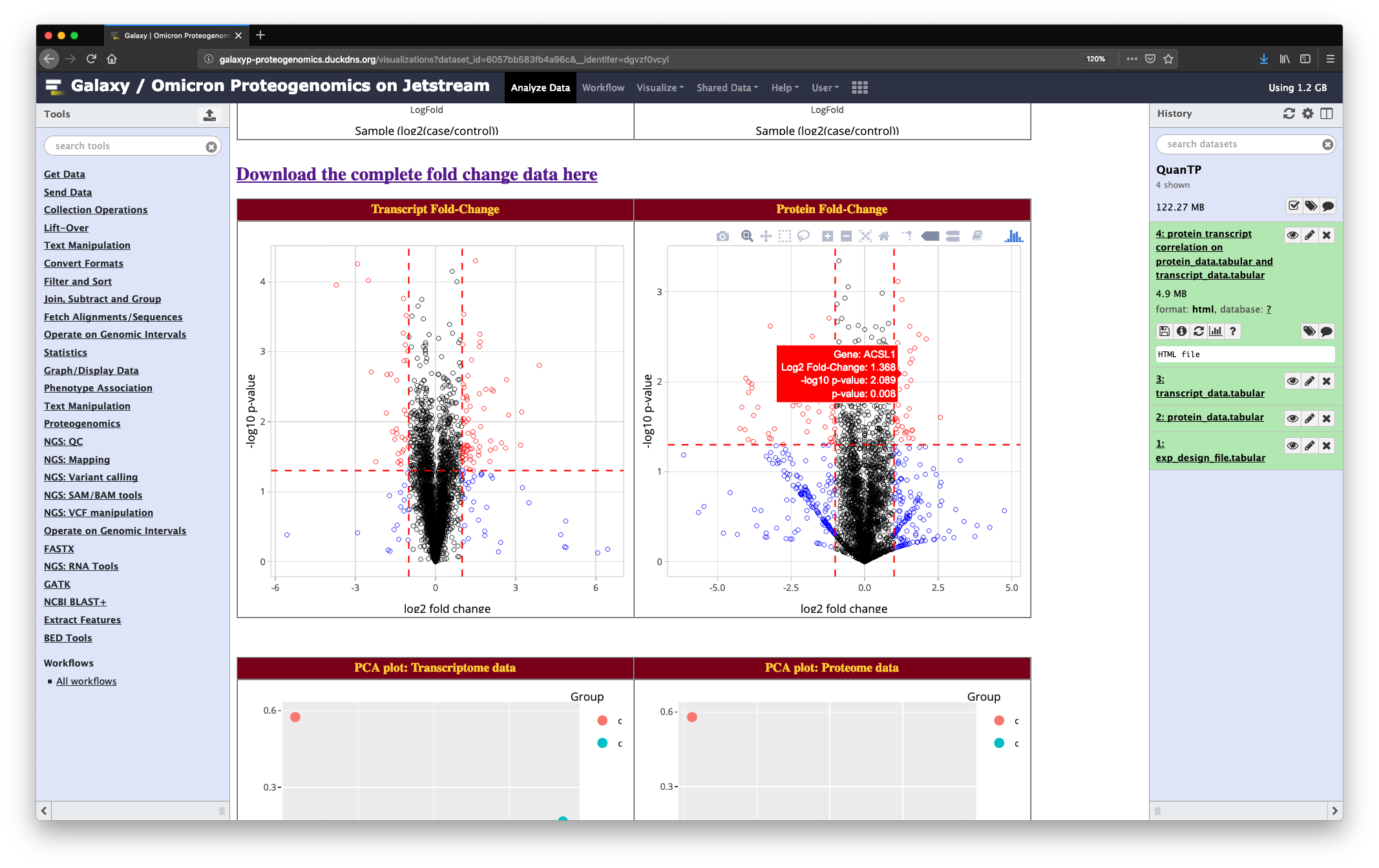Screen dimensions: 1379x868
Task: Enable compare data on hover
Action: [953, 236]
